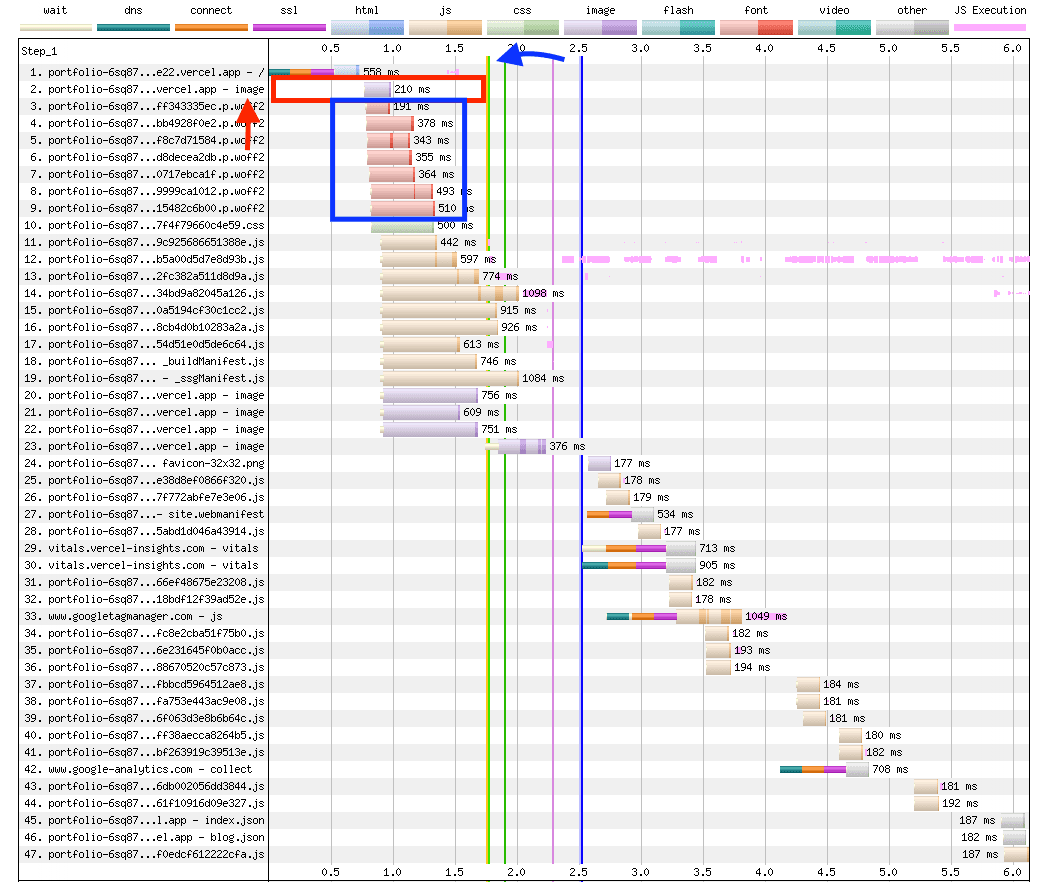Open request 18 _buildManifest.js entry
The image size is (1051, 882).
click(156, 361)
